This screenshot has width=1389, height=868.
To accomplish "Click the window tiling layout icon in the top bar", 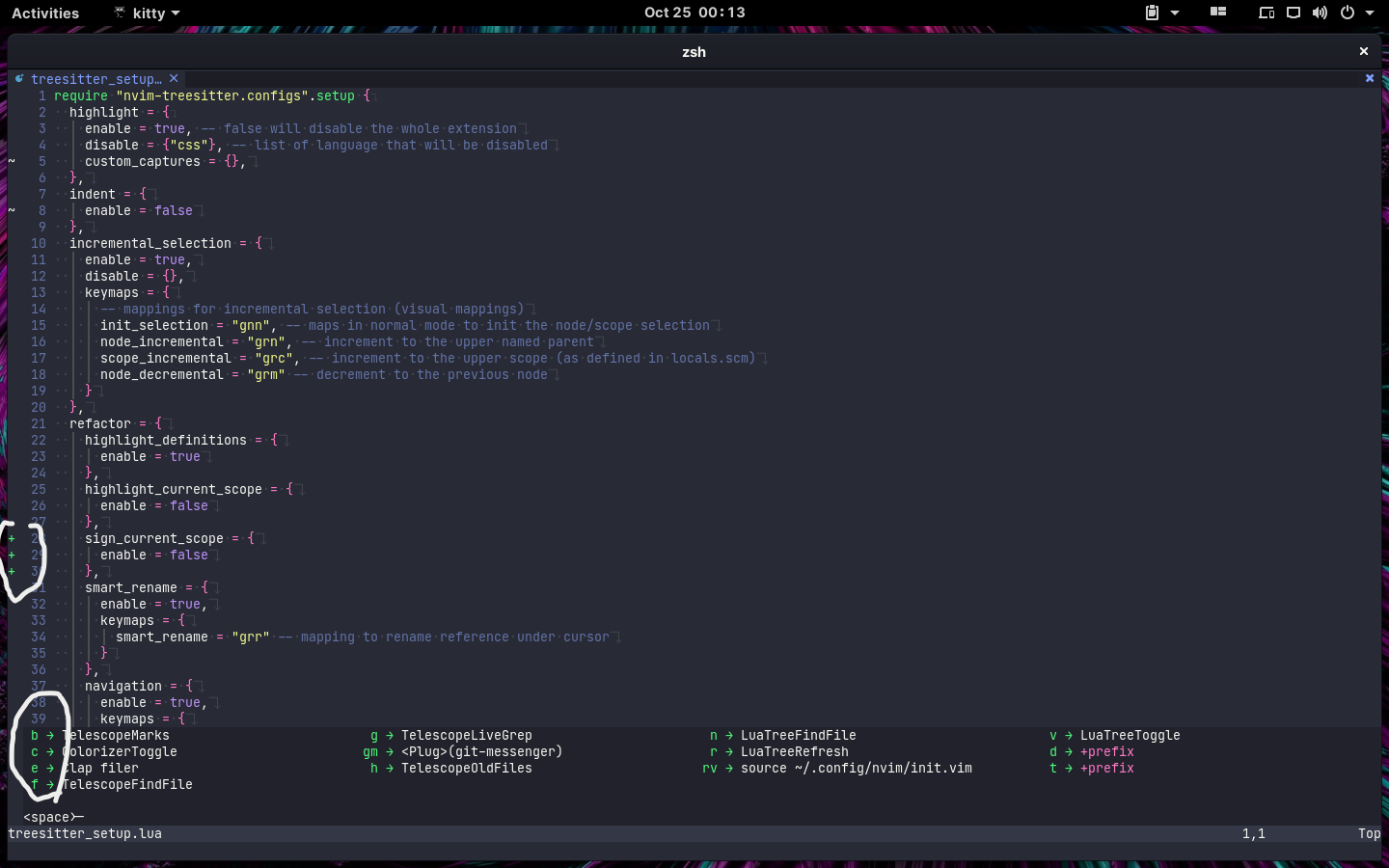I will [x=1217, y=13].
